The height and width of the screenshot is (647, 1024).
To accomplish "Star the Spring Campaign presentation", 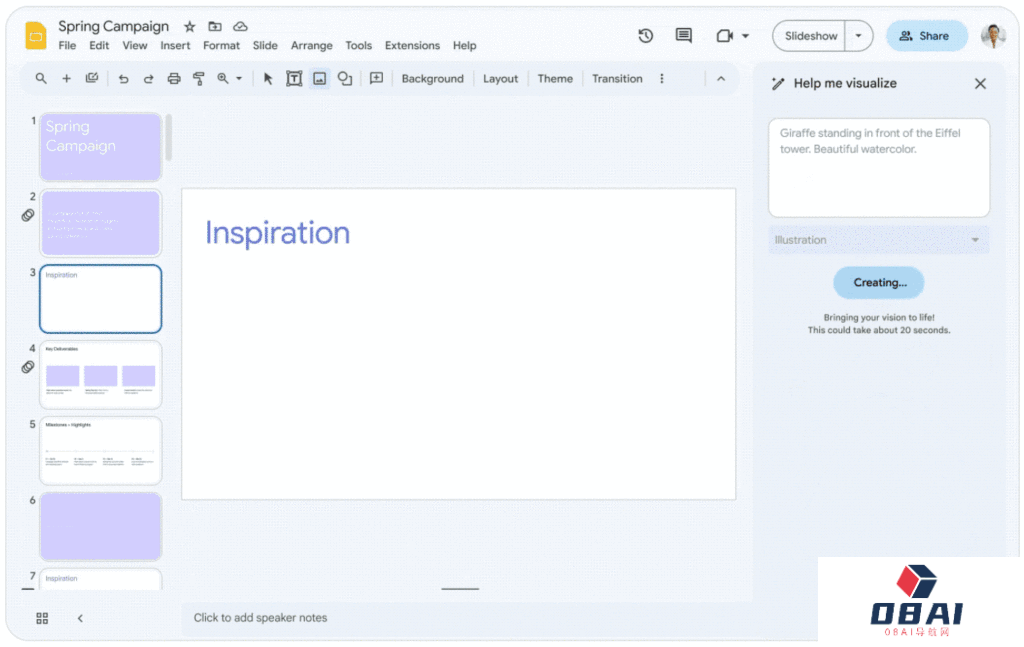I will click(x=190, y=27).
